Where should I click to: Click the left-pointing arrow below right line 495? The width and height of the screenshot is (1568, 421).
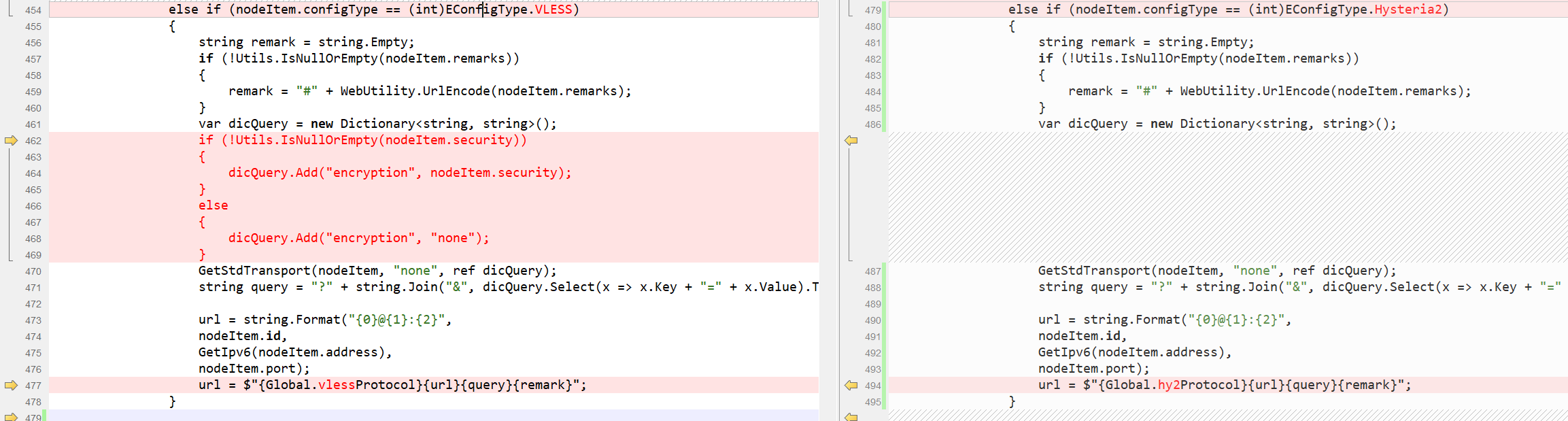(x=851, y=416)
